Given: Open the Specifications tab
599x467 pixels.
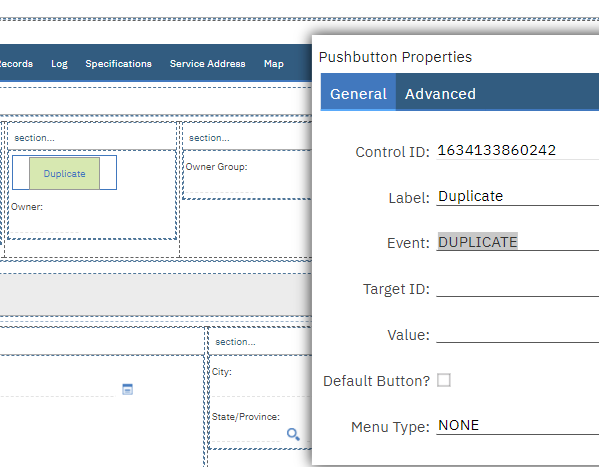Looking at the screenshot, I should (x=118, y=64).
